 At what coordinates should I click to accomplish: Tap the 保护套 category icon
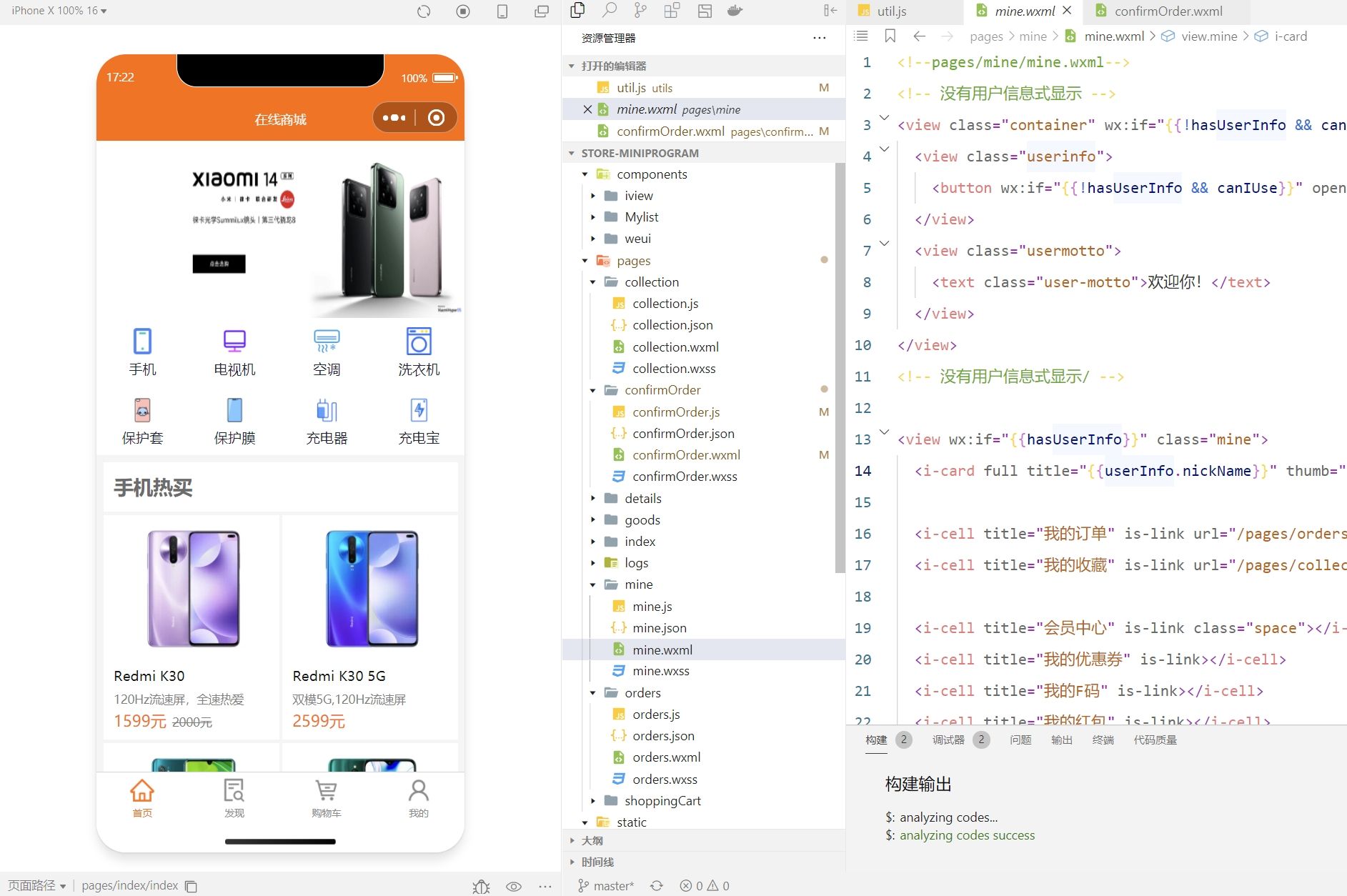[x=142, y=410]
